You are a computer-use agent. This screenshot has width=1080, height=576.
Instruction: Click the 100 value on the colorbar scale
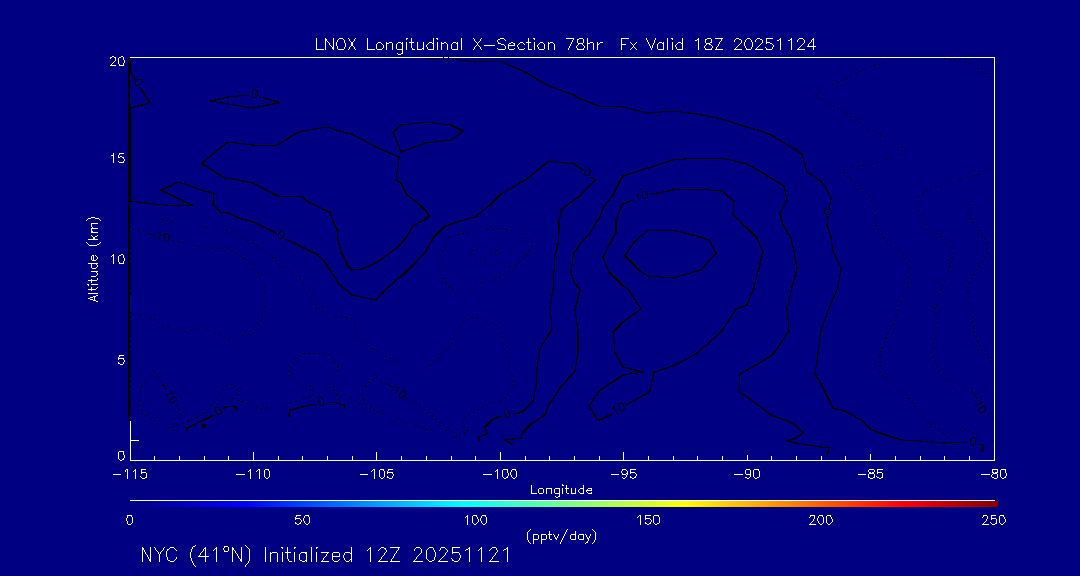(x=475, y=520)
